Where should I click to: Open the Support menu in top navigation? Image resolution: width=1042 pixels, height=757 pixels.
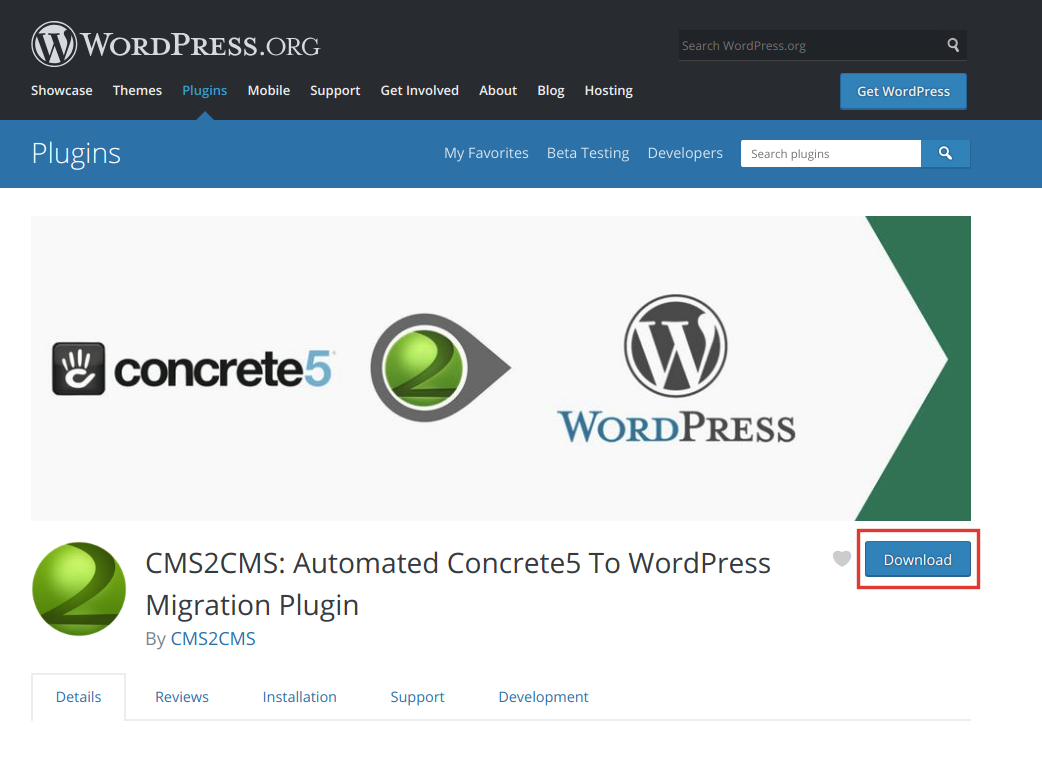335,90
